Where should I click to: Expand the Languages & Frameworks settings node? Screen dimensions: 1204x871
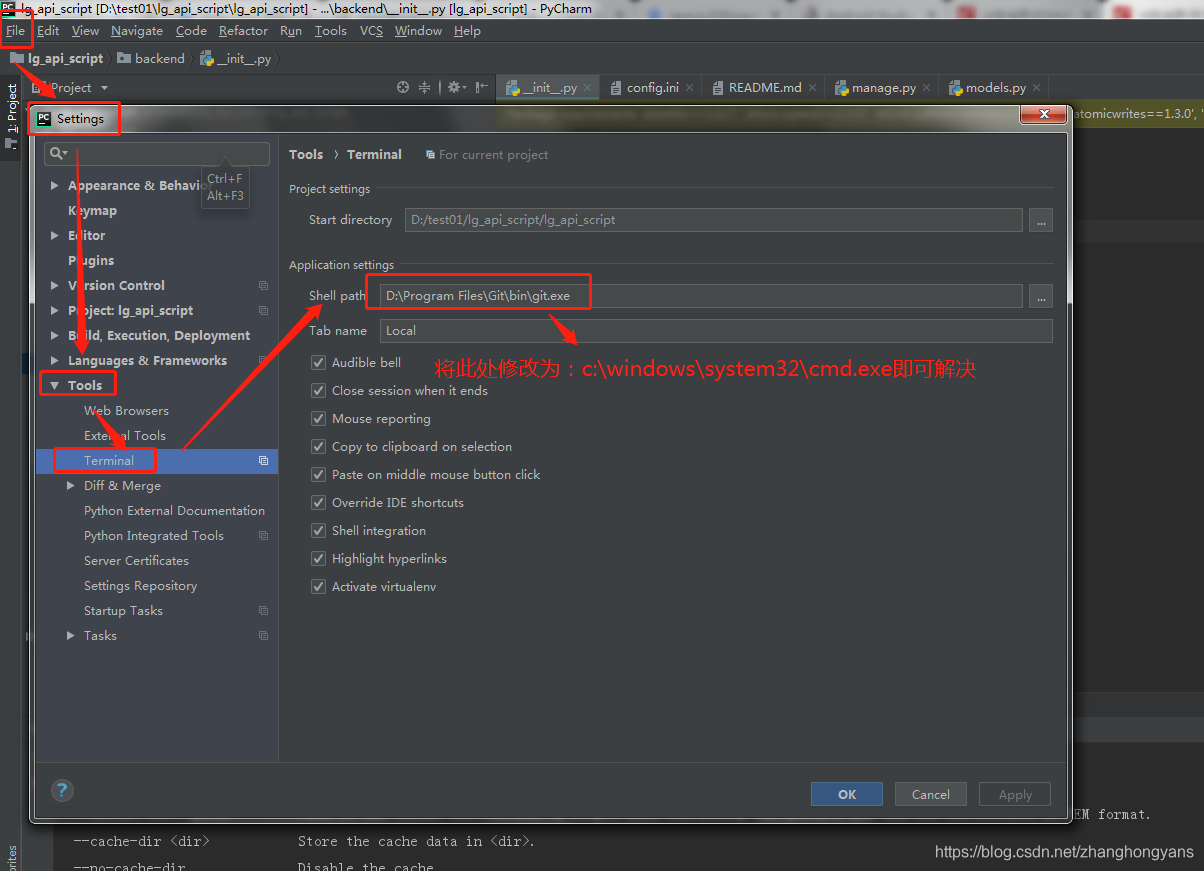click(55, 361)
